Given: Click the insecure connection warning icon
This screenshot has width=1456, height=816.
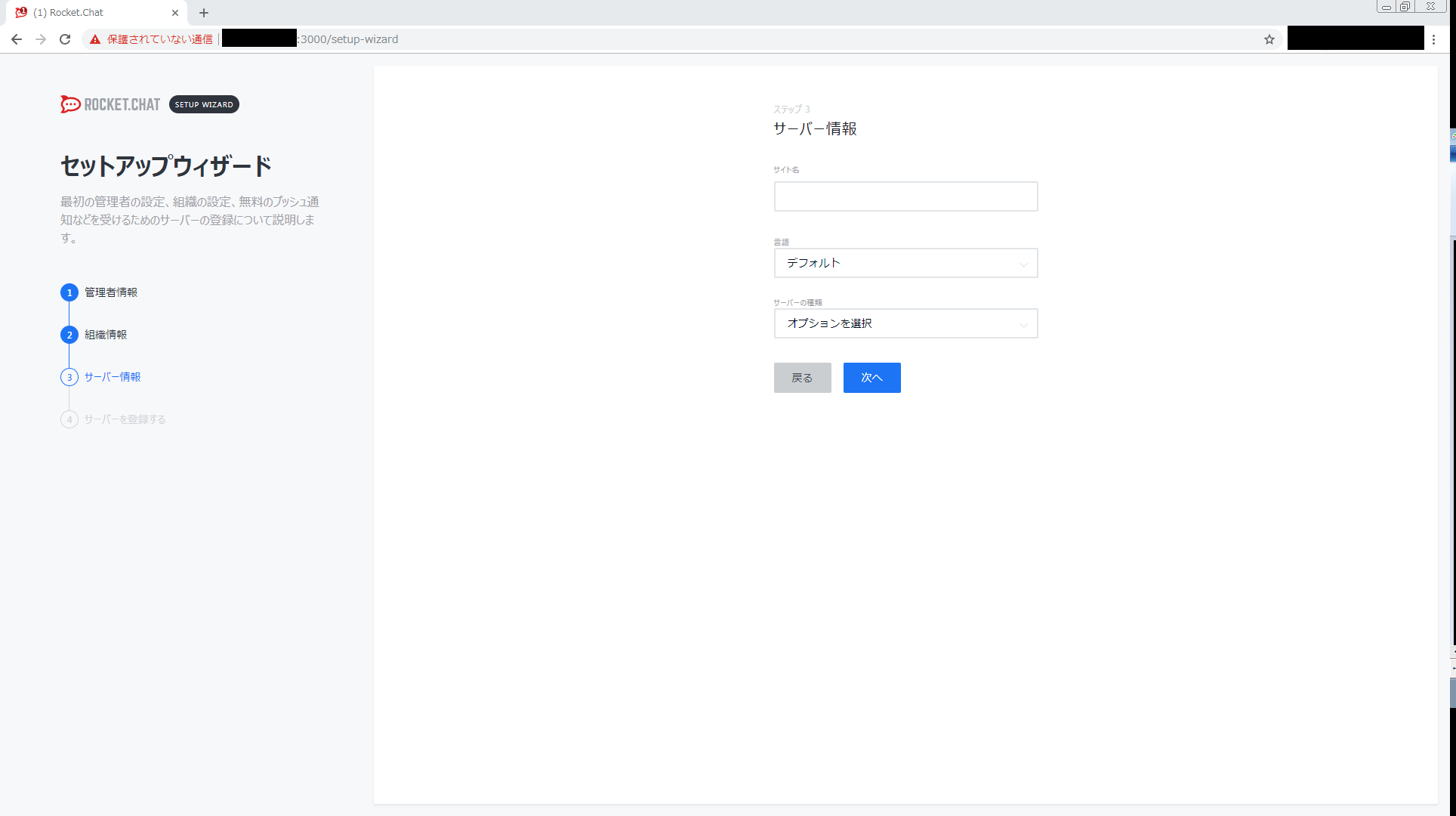Looking at the screenshot, I should click(x=95, y=39).
